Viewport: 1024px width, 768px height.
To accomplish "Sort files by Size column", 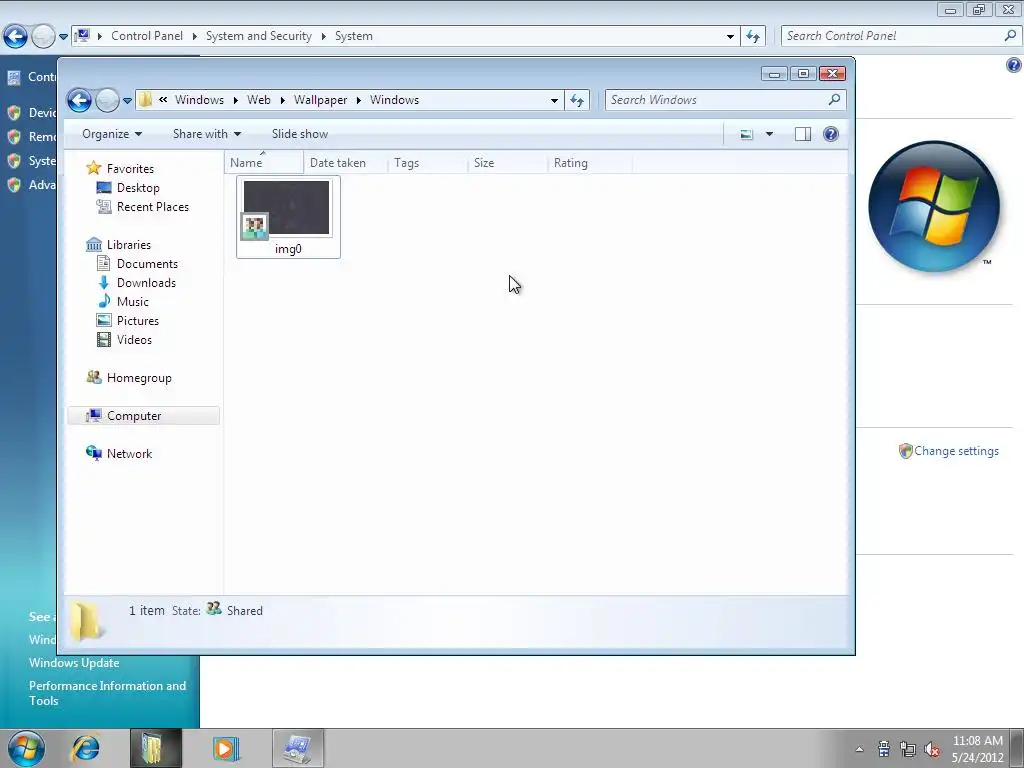I will (x=507, y=163).
